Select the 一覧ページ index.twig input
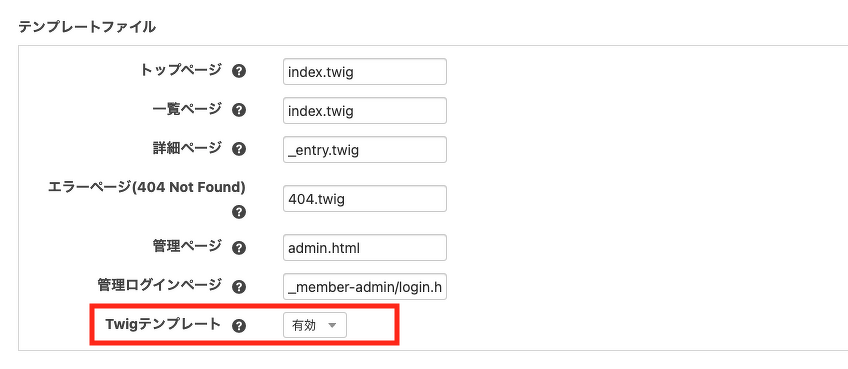Screen dimensions: 848x369 tap(365, 110)
